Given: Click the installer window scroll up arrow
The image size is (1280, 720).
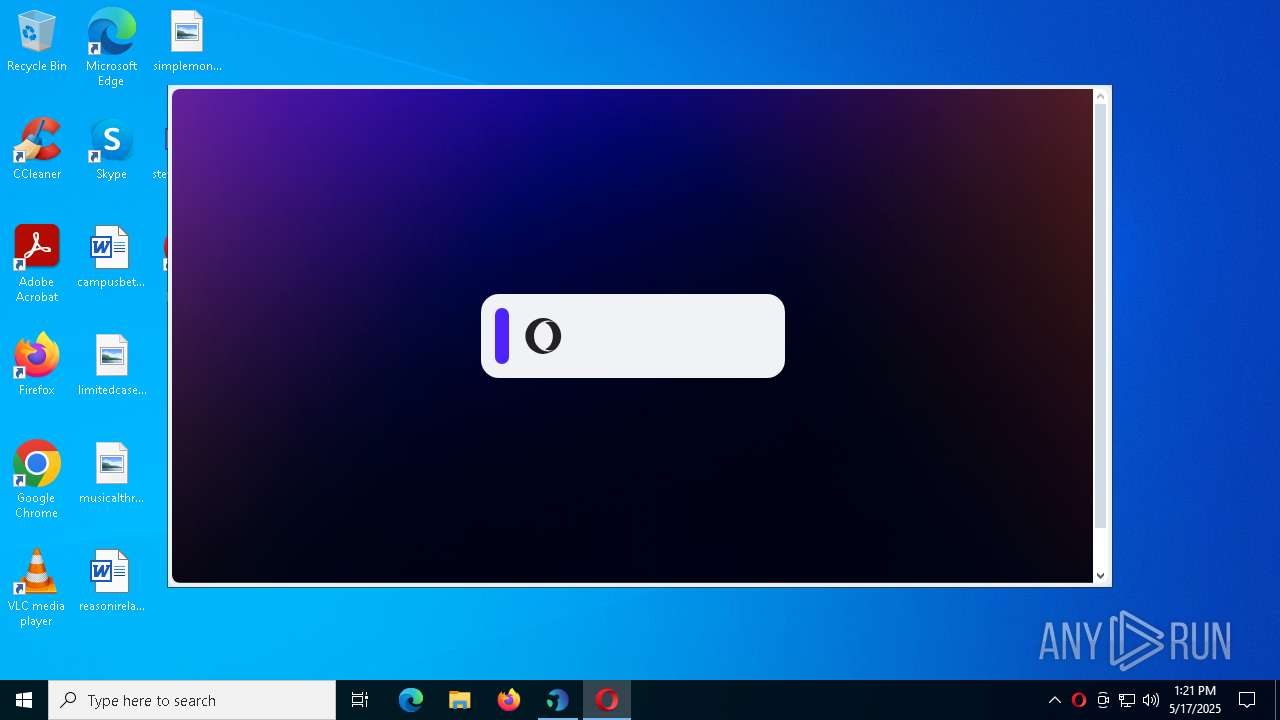Looking at the screenshot, I should 1100,96.
